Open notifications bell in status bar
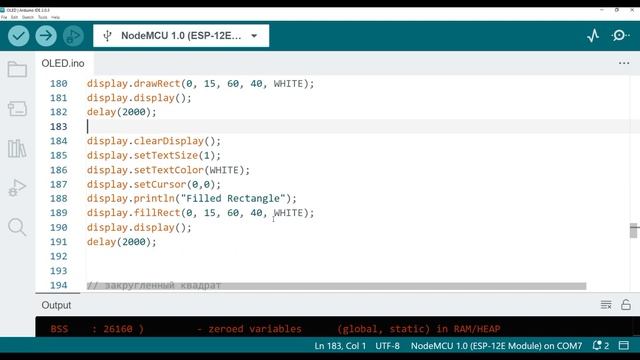The image size is (640, 360). click(x=600, y=346)
